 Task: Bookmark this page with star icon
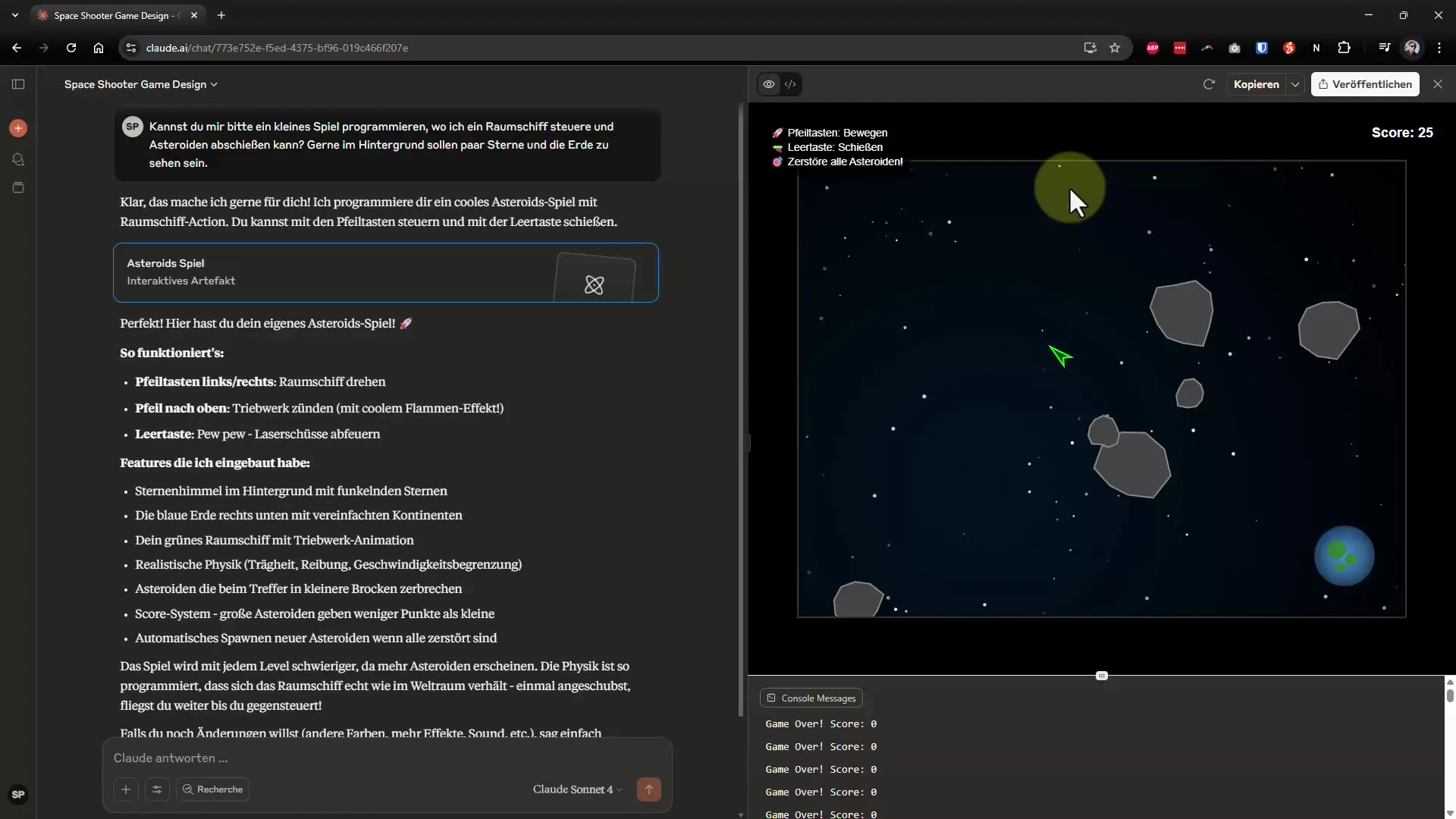coord(1115,48)
